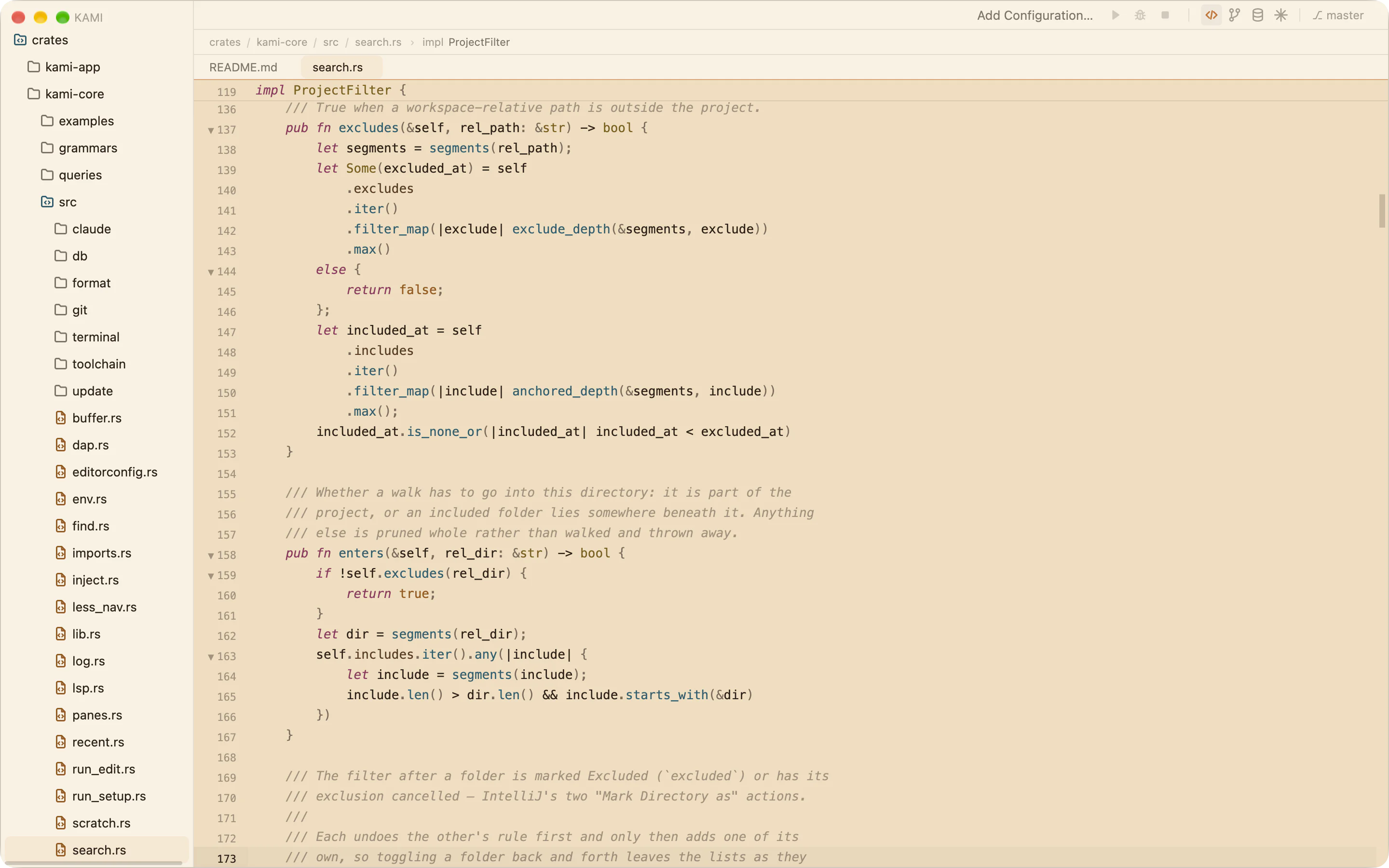This screenshot has height=868, width=1389.
Task: Click the asterisk icon in toolbar
Action: (1280, 15)
